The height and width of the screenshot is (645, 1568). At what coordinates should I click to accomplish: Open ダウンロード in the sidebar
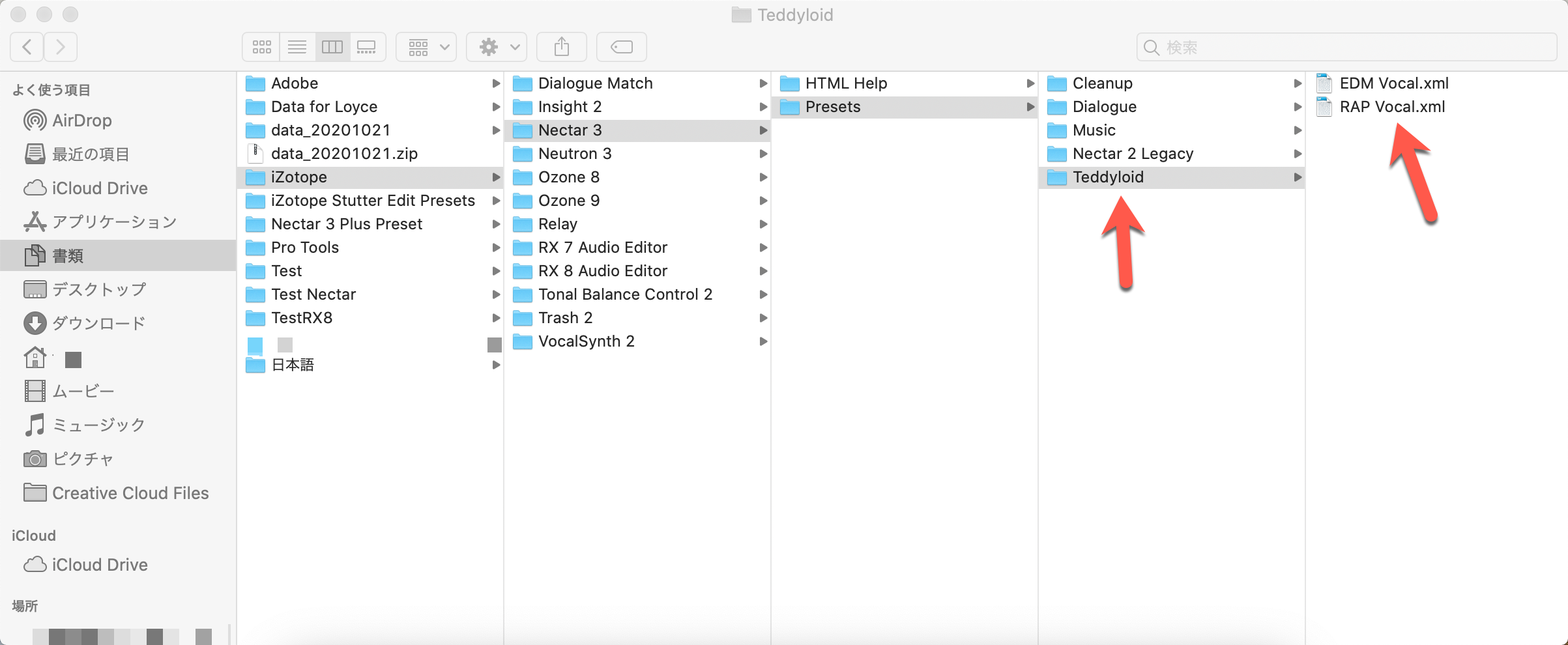click(117, 323)
